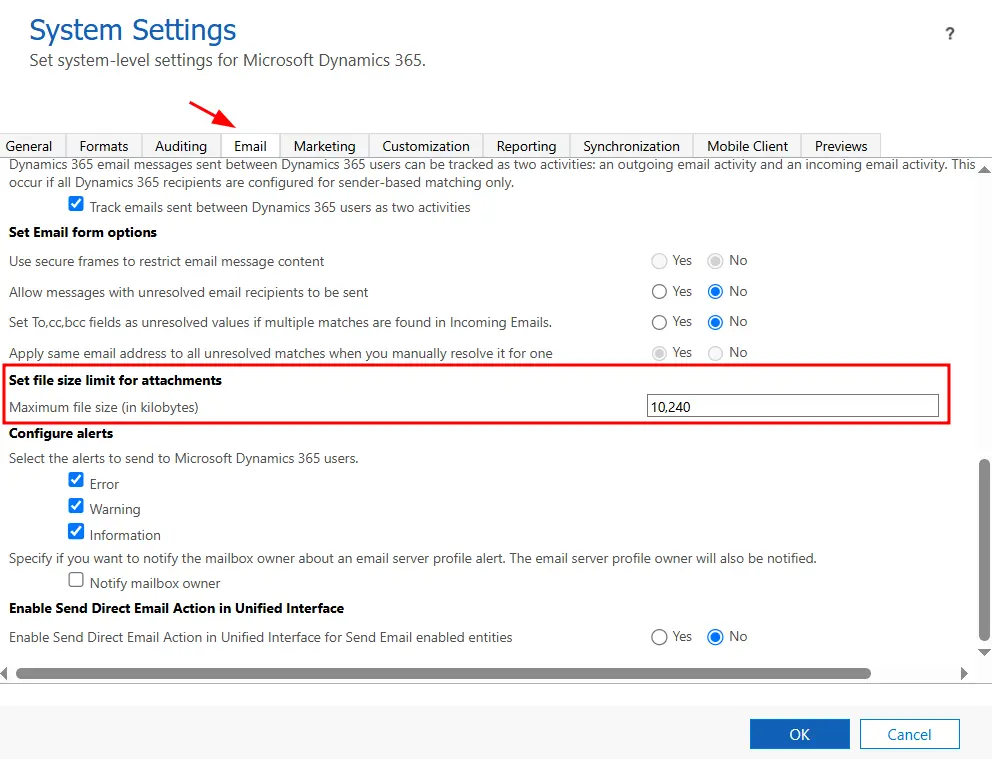Click the 'Set system-level settings for Microsoft Dynamics 365' subtitle
The width and height of the screenshot is (992, 759).
pos(228,61)
